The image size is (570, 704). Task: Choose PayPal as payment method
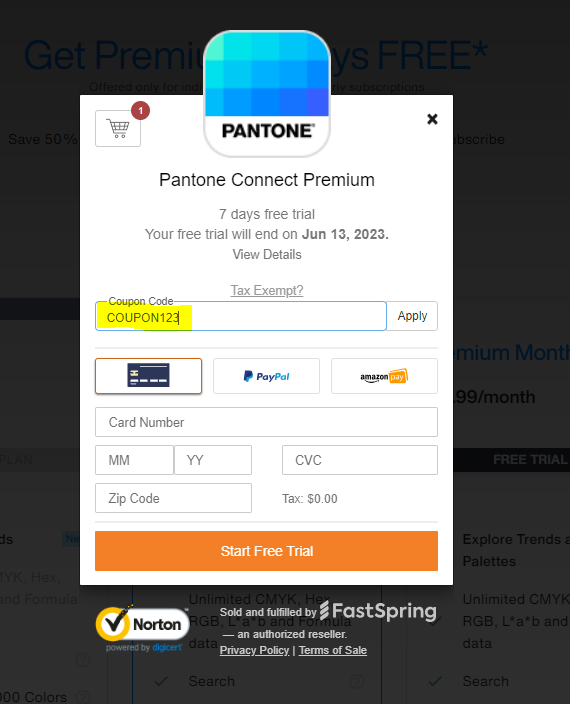267,376
